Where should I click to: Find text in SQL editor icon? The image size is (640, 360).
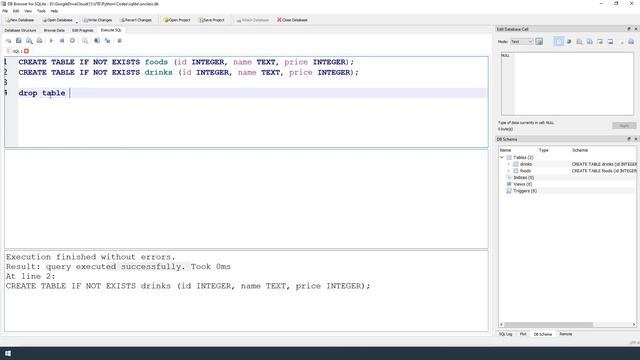(x=97, y=41)
